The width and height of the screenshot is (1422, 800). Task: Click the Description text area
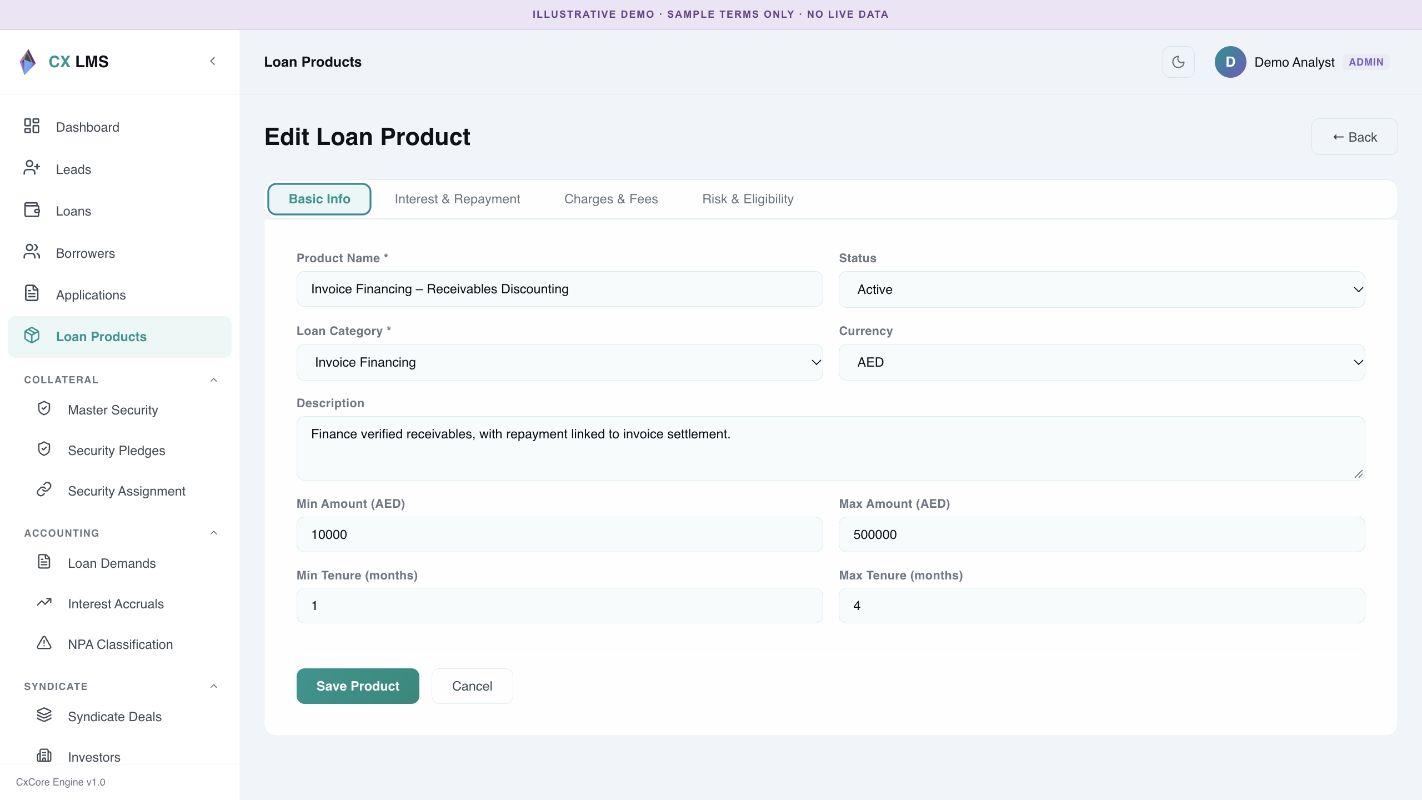pos(830,448)
